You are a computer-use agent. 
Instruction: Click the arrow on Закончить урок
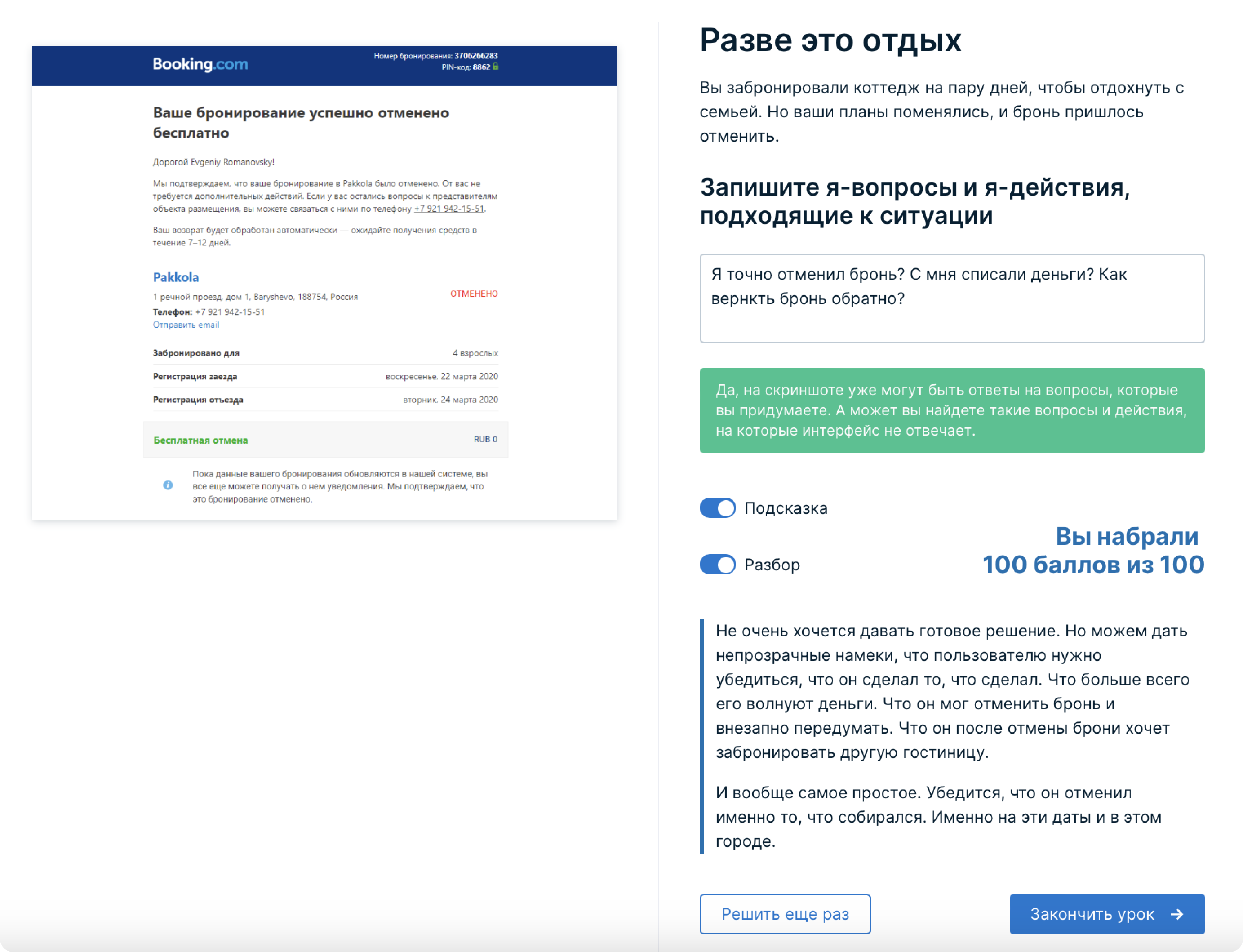click(x=1177, y=914)
